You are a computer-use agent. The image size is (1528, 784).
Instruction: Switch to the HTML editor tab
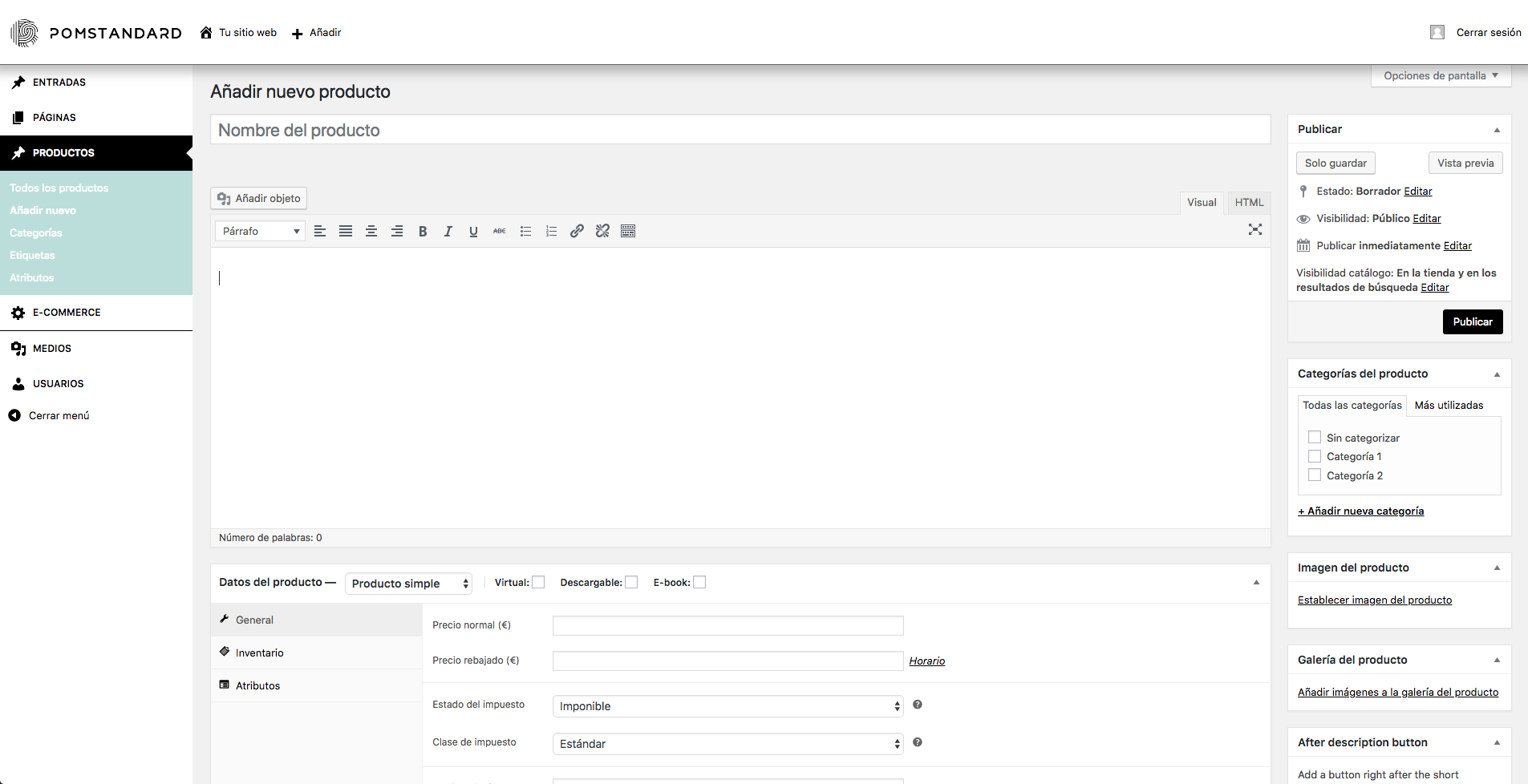(x=1249, y=203)
